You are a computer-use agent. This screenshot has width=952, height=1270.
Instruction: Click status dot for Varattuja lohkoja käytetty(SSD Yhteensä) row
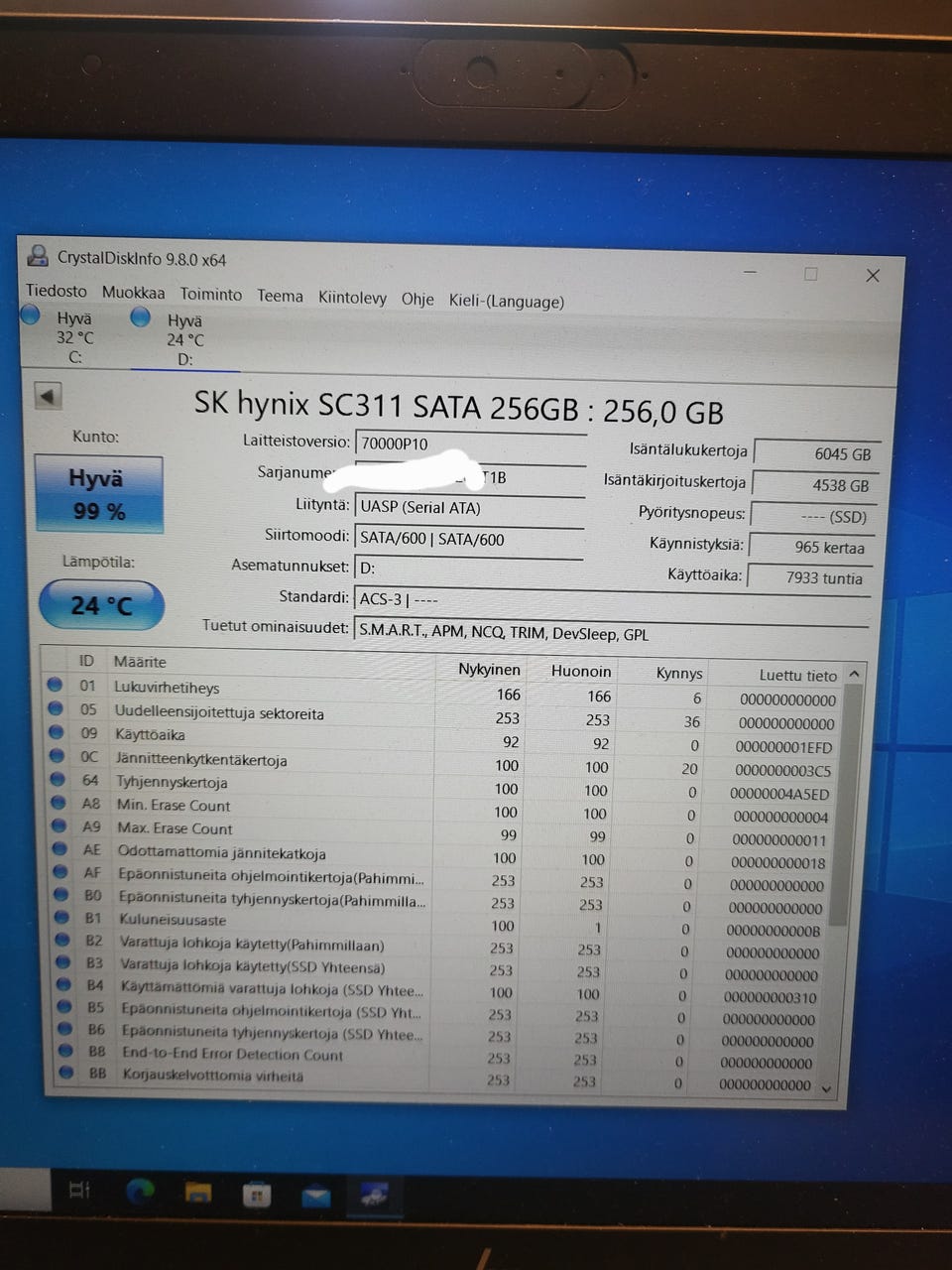(64, 962)
